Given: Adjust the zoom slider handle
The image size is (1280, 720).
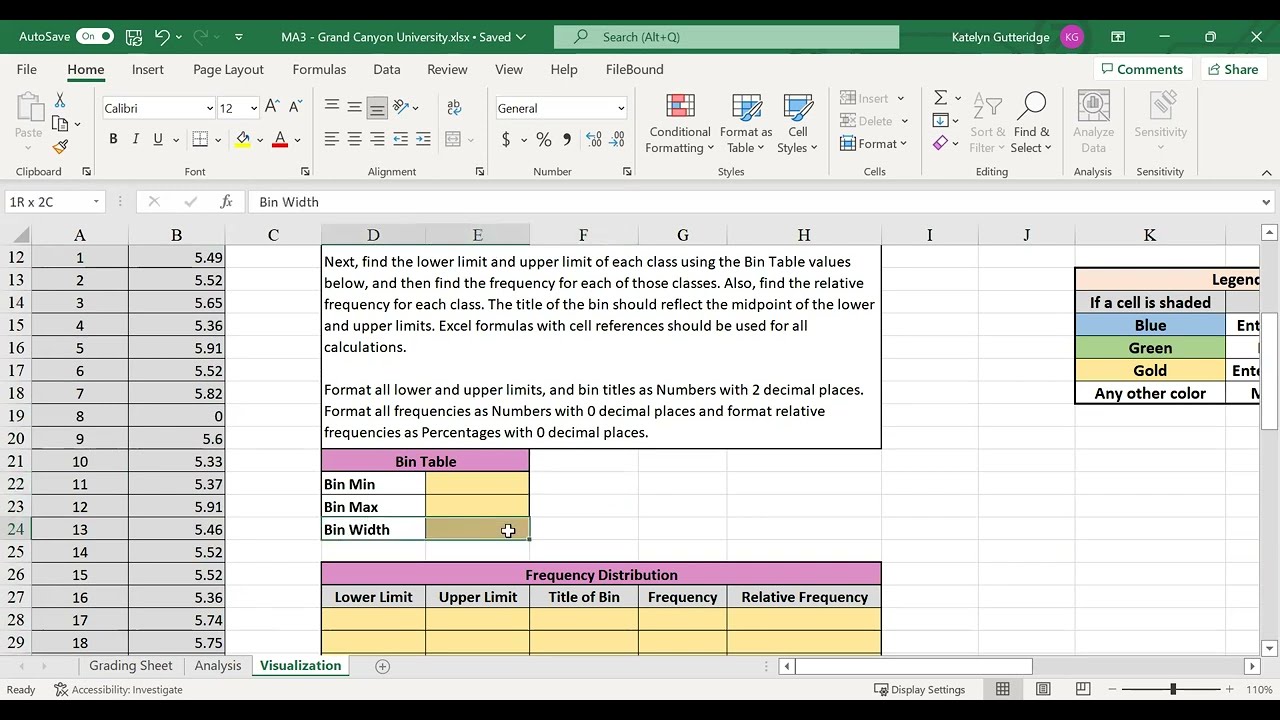Looking at the screenshot, I should (x=1173, y=689).
